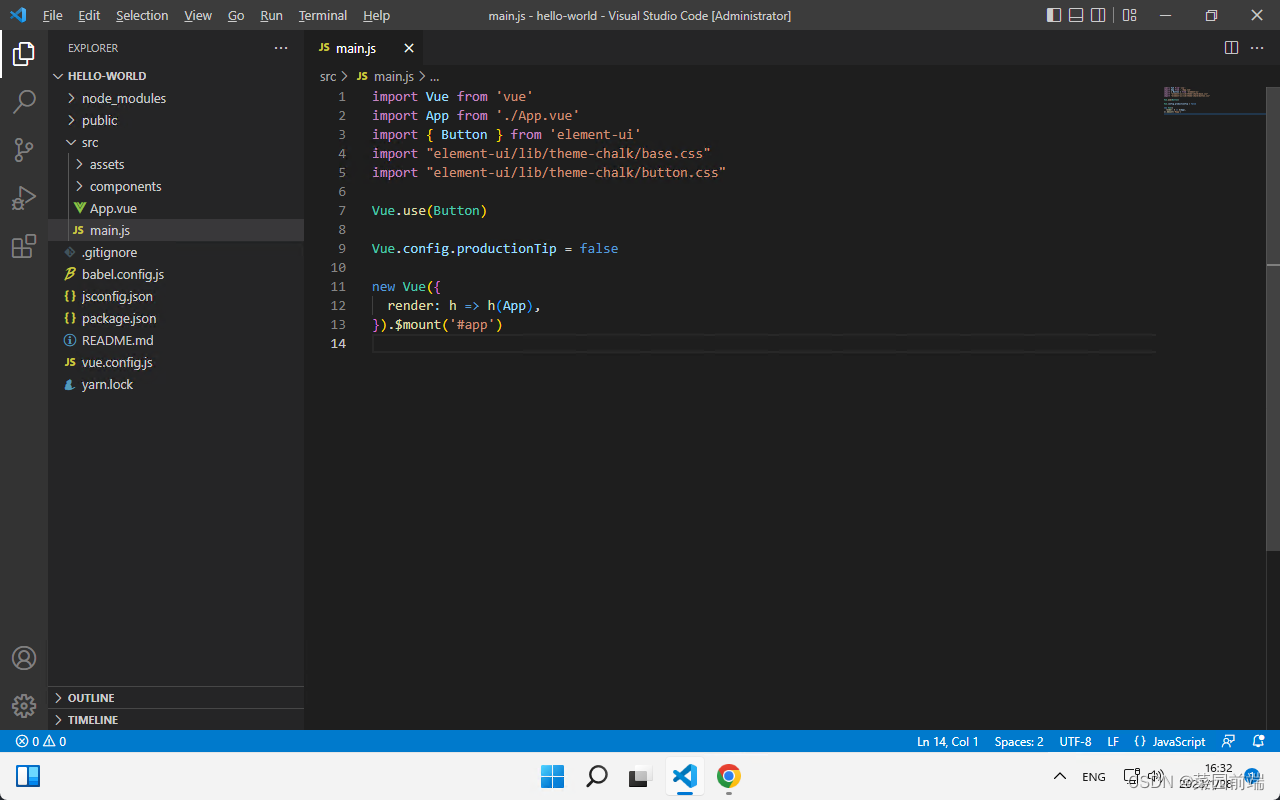Toggle the panel layout control

point(1075,15)
